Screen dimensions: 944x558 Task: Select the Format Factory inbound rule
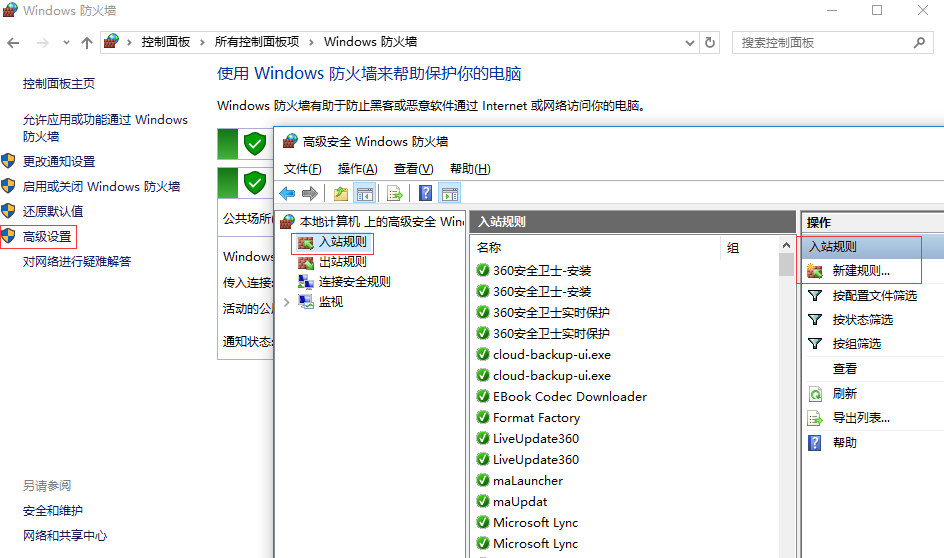click(536, 418)
